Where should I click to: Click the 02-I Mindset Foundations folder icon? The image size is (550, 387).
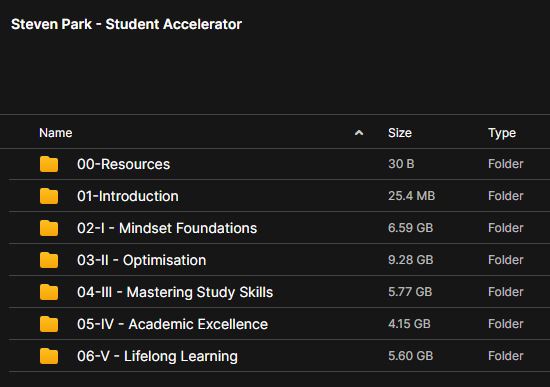coord(49,228)
